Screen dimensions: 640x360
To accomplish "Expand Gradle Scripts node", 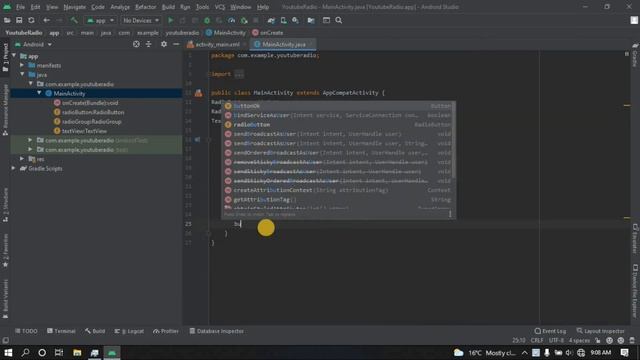I will pos(14,168).
